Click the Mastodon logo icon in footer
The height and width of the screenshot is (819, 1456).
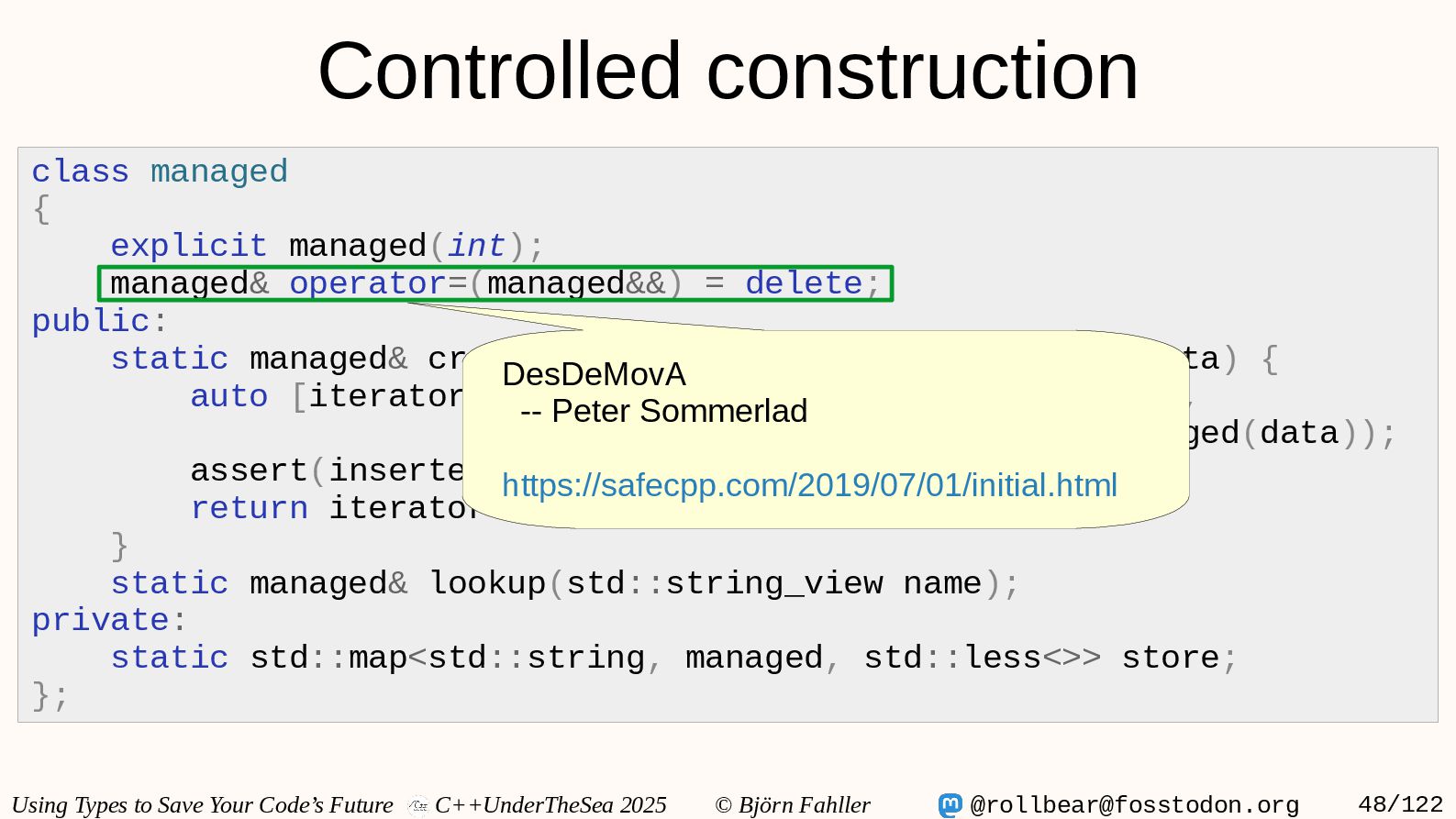tap(950, 805)
